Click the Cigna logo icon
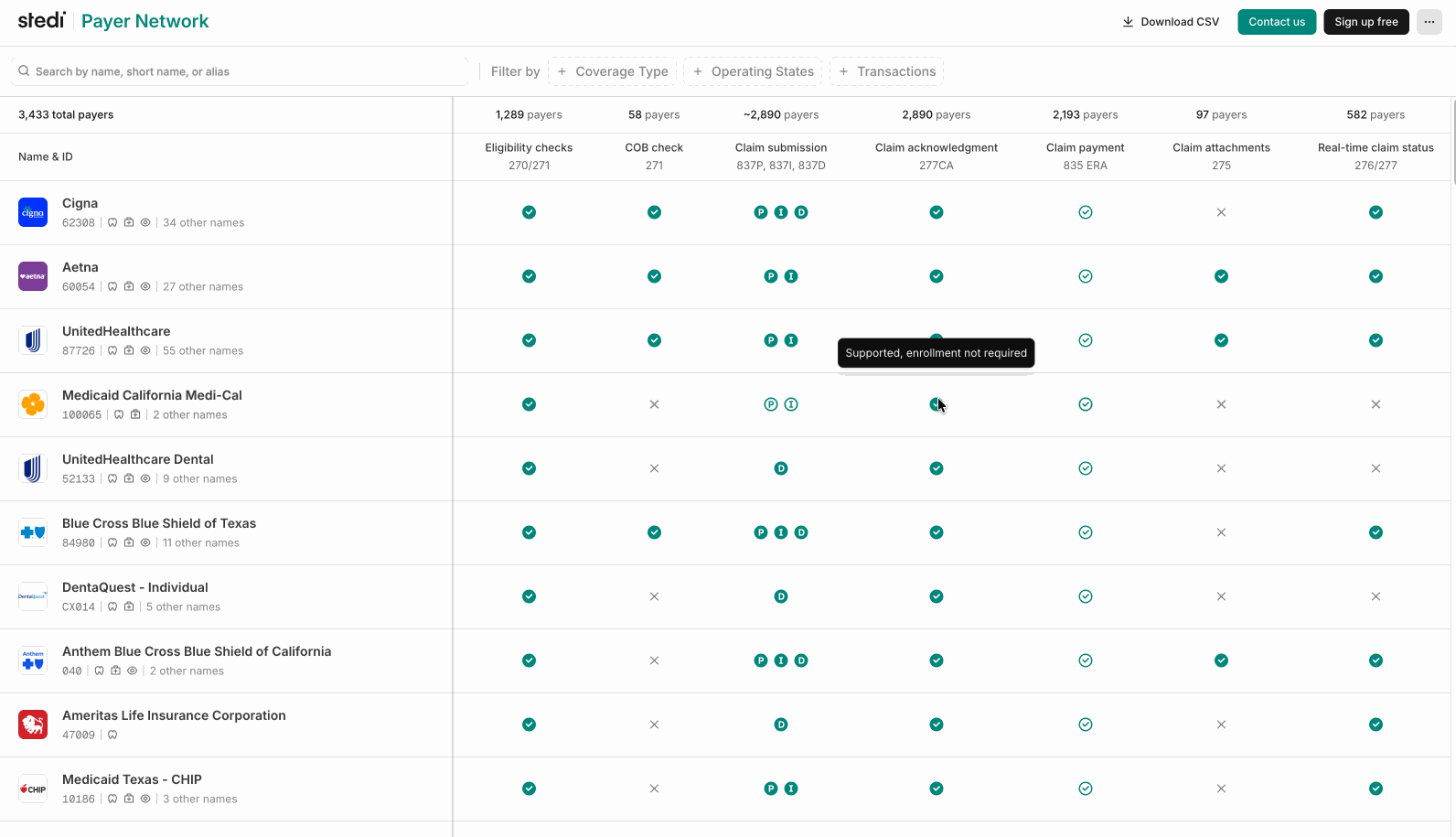 [x=33, y=212]
